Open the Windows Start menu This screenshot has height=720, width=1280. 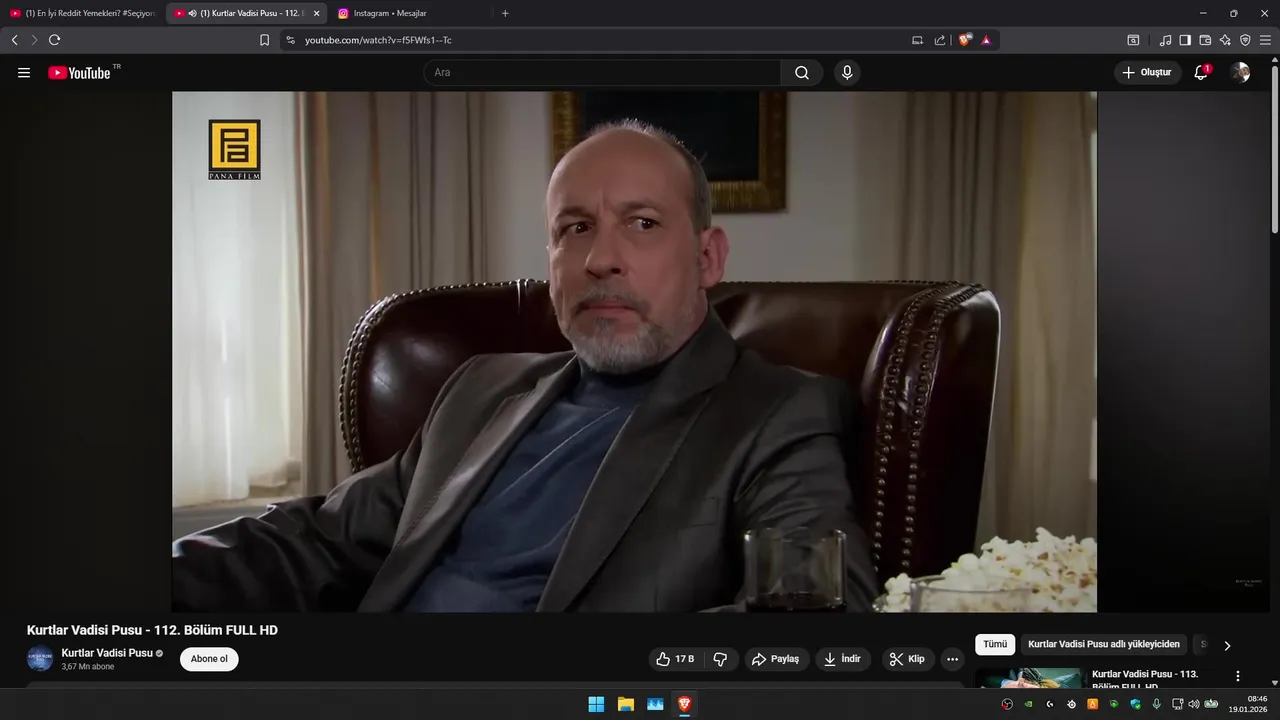596,704
